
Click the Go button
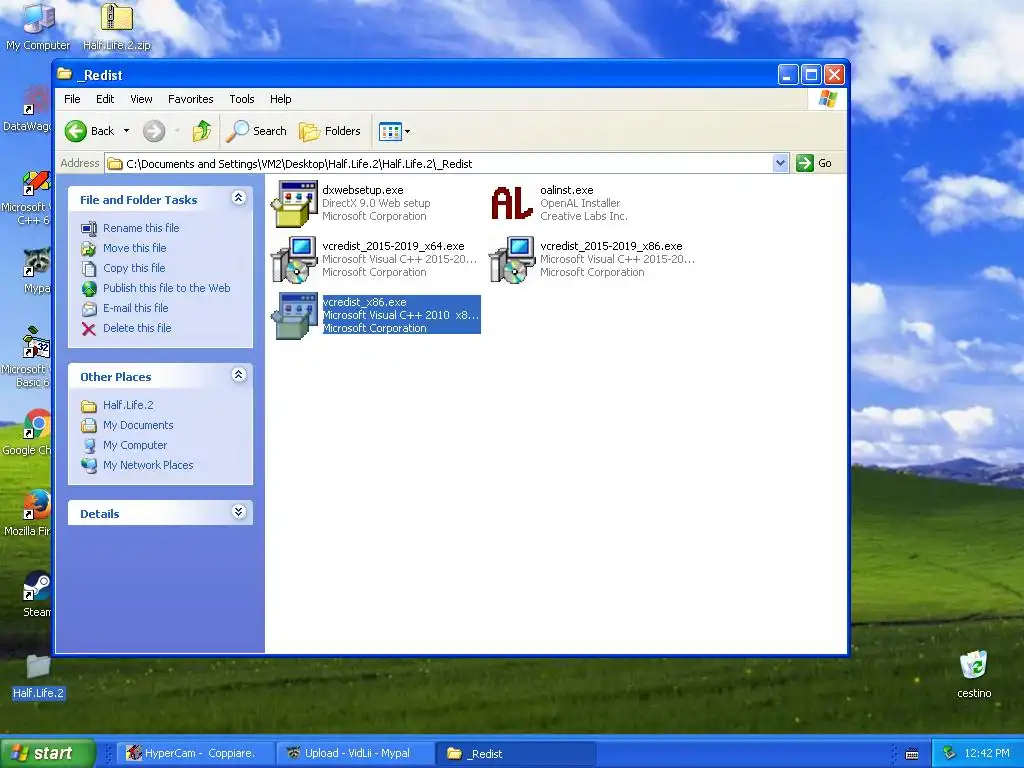tap(814, 163)
